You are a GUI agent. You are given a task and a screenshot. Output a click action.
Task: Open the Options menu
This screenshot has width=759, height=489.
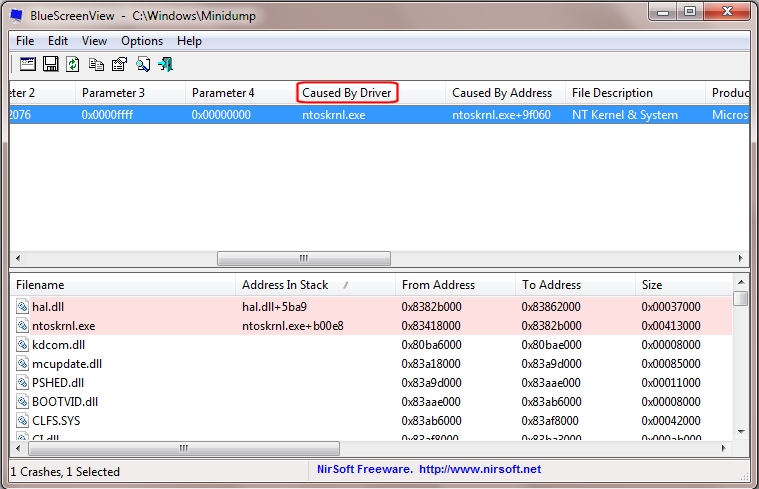pyautogui.click(x=142, y=41)
